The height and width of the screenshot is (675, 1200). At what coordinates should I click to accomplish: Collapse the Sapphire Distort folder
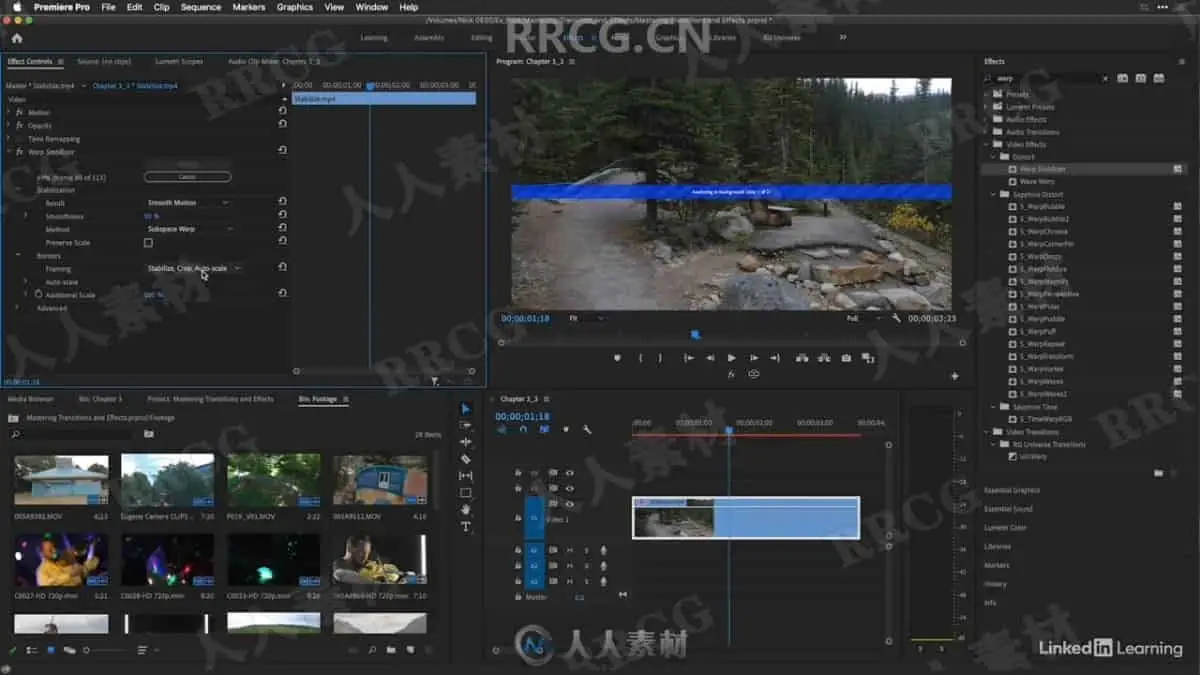(994, 194)
